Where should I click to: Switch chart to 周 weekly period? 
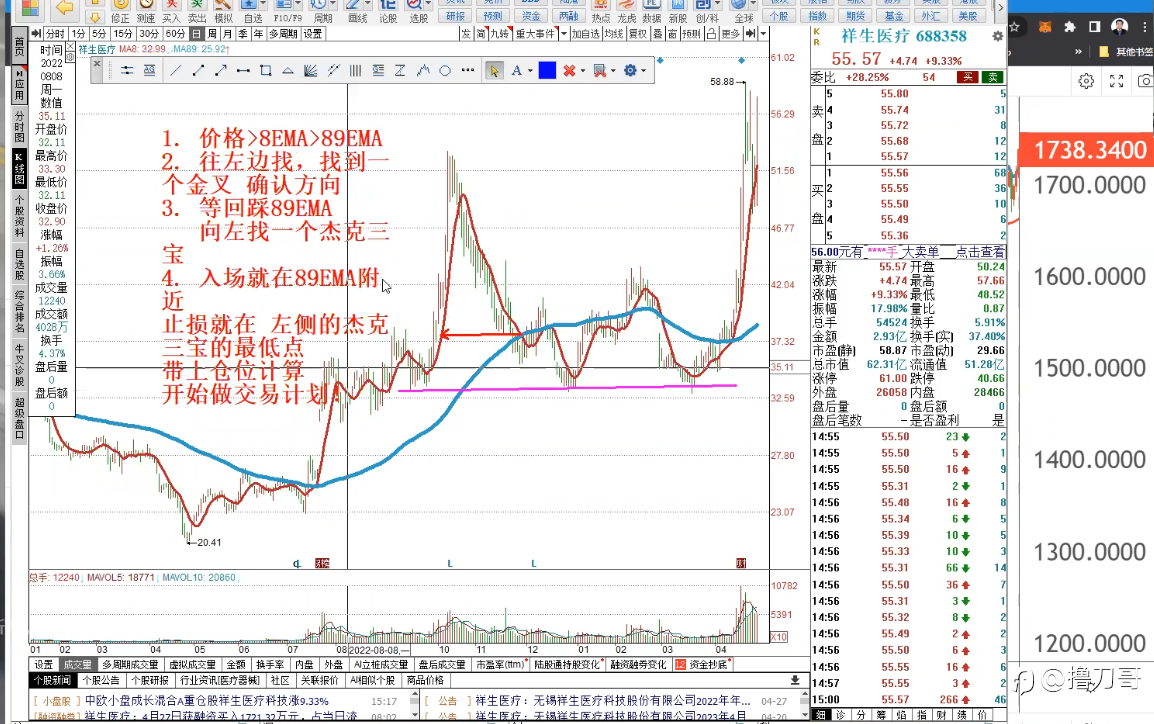212,34
